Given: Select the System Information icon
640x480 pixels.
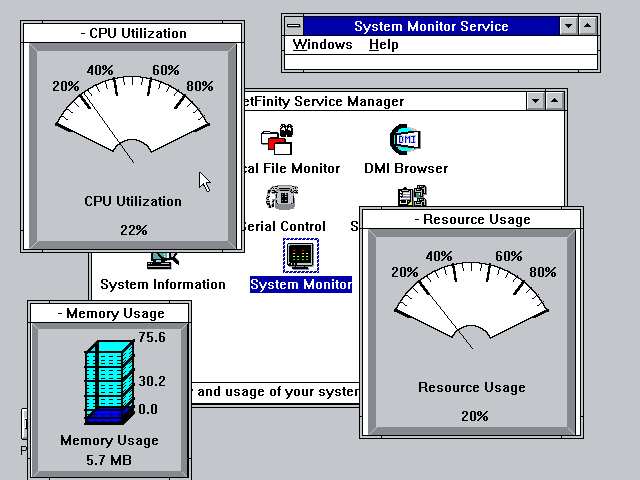Looking at the screenshot, I should coord(162,259).
